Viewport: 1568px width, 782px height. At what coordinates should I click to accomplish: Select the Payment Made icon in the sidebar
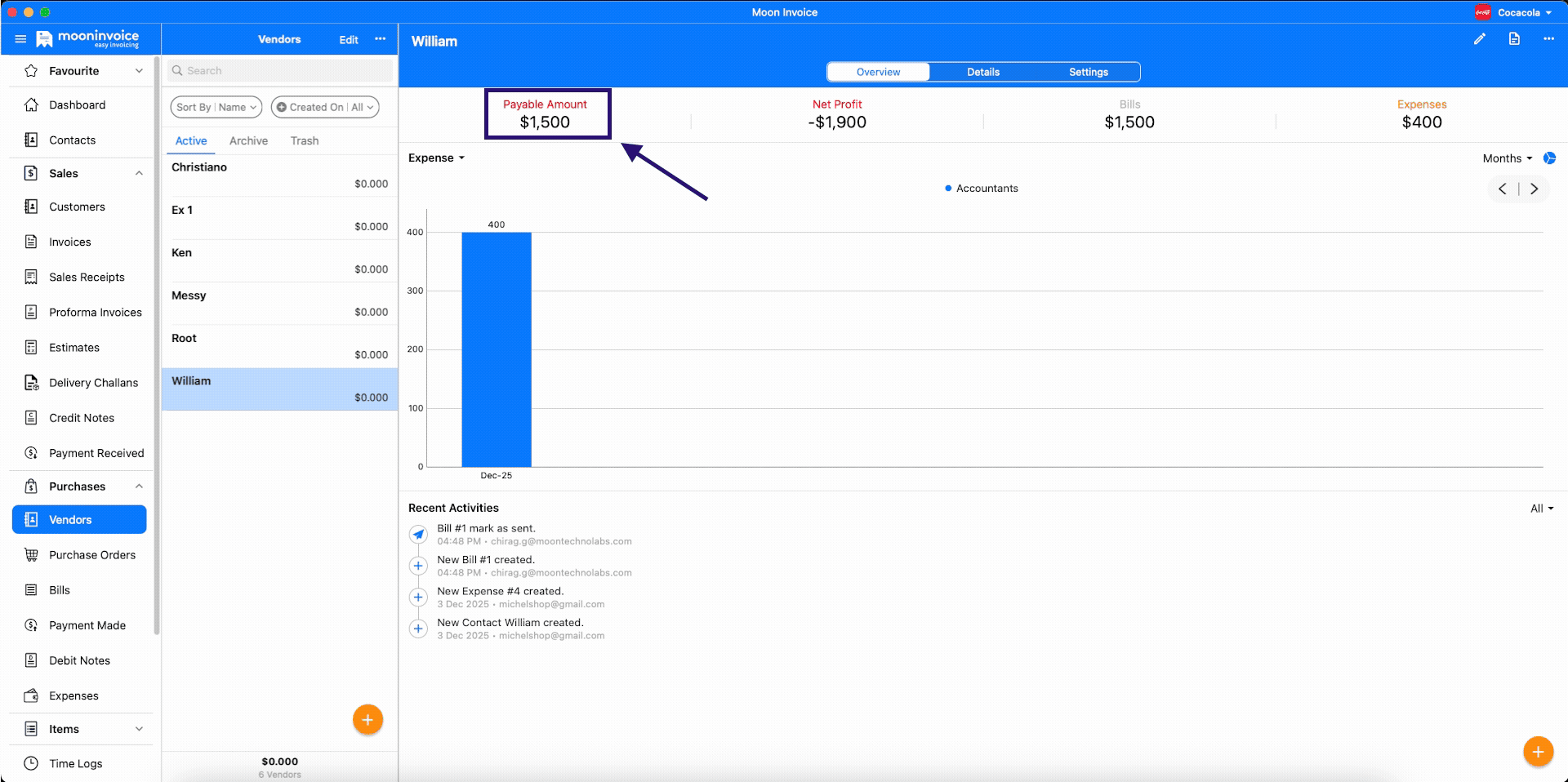coord(31,625)
